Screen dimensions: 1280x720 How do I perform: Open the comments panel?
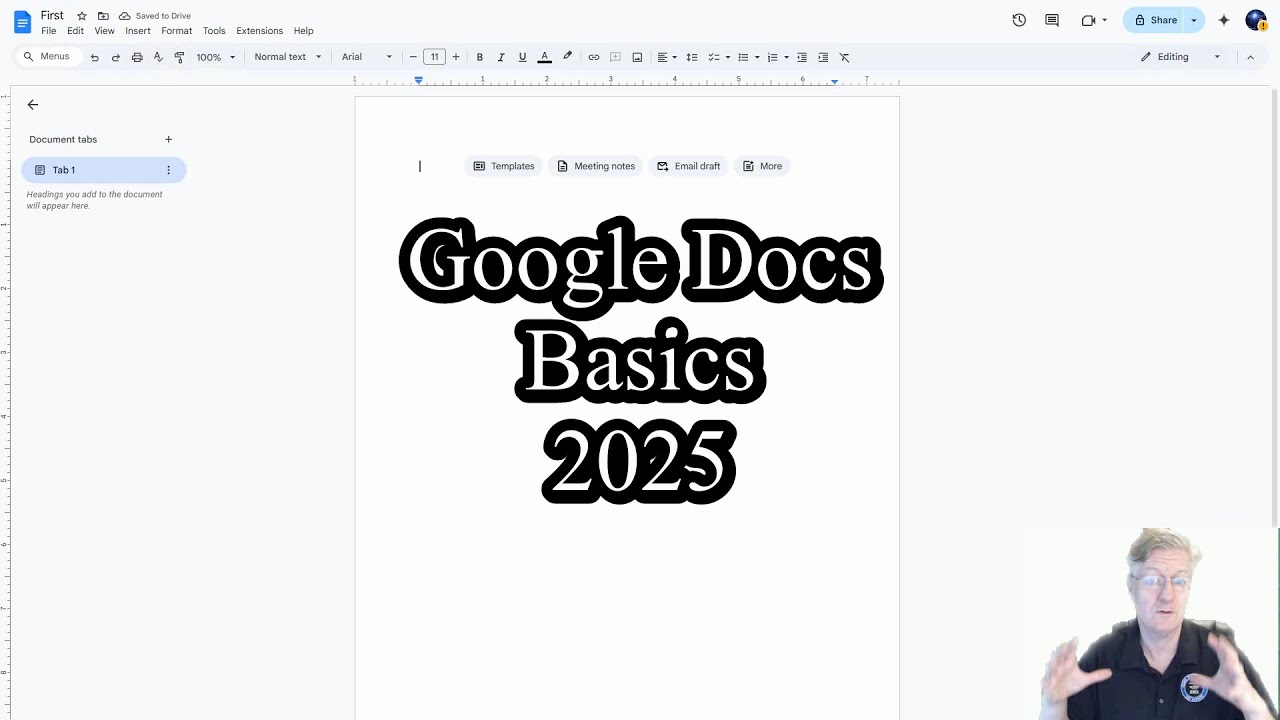click(x=1052, y=20)
